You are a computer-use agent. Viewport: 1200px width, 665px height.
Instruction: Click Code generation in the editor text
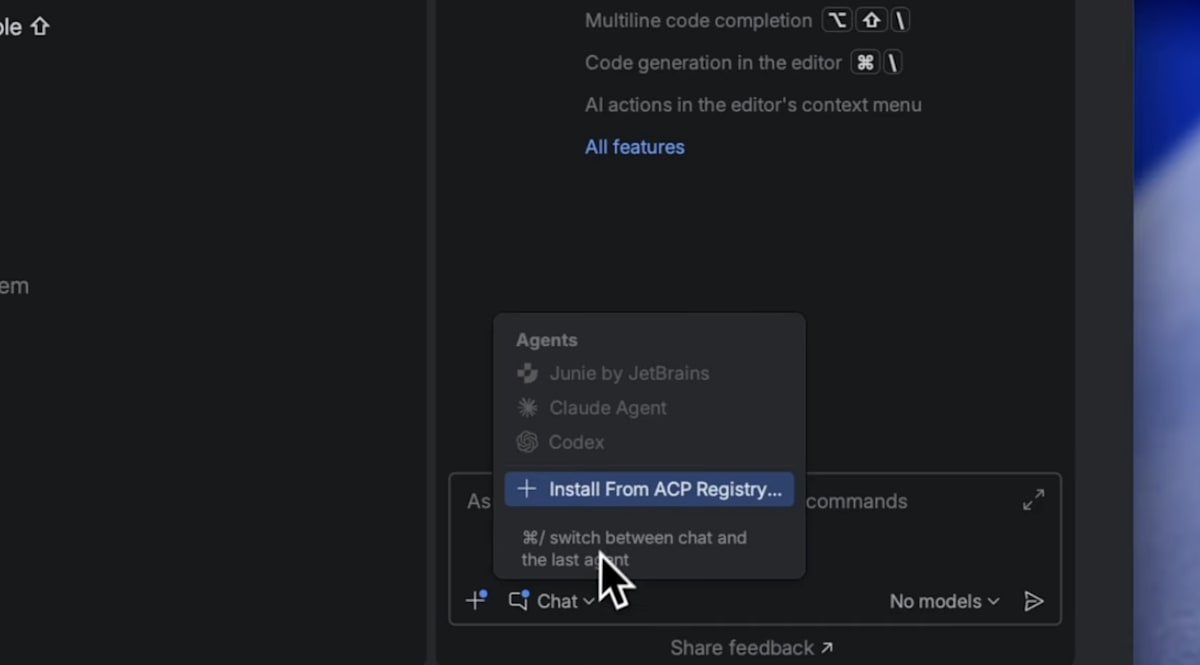pyautogui.click(x=714, y=62)
